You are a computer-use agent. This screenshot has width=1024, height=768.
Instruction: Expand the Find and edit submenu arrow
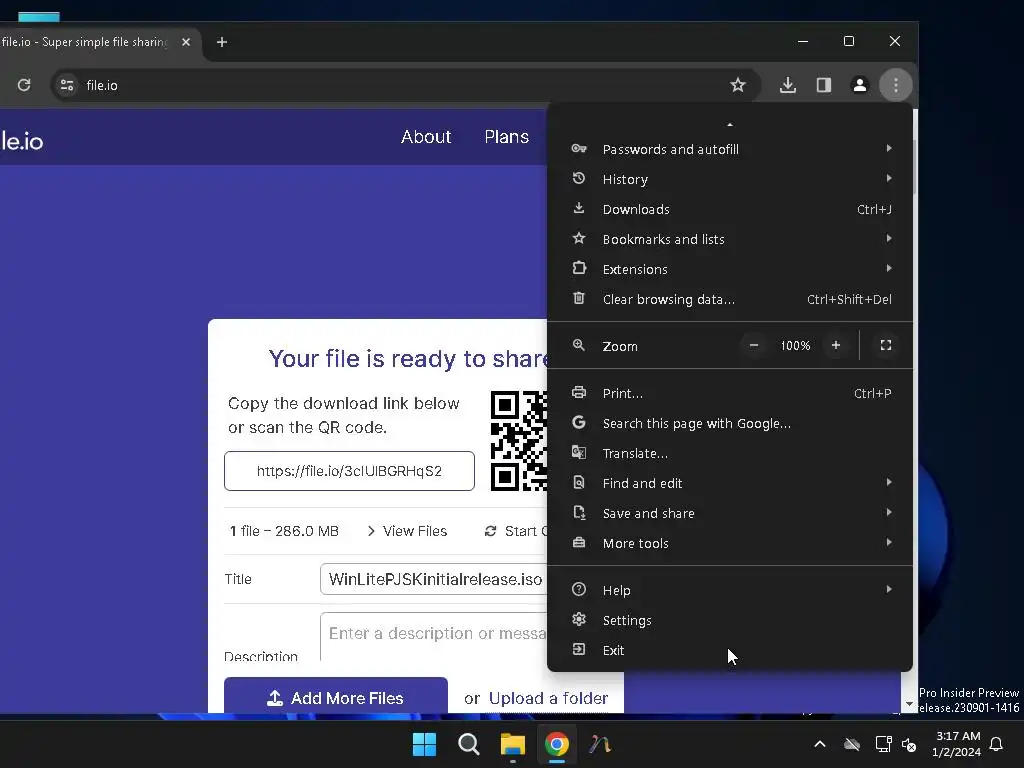[889, 483]
